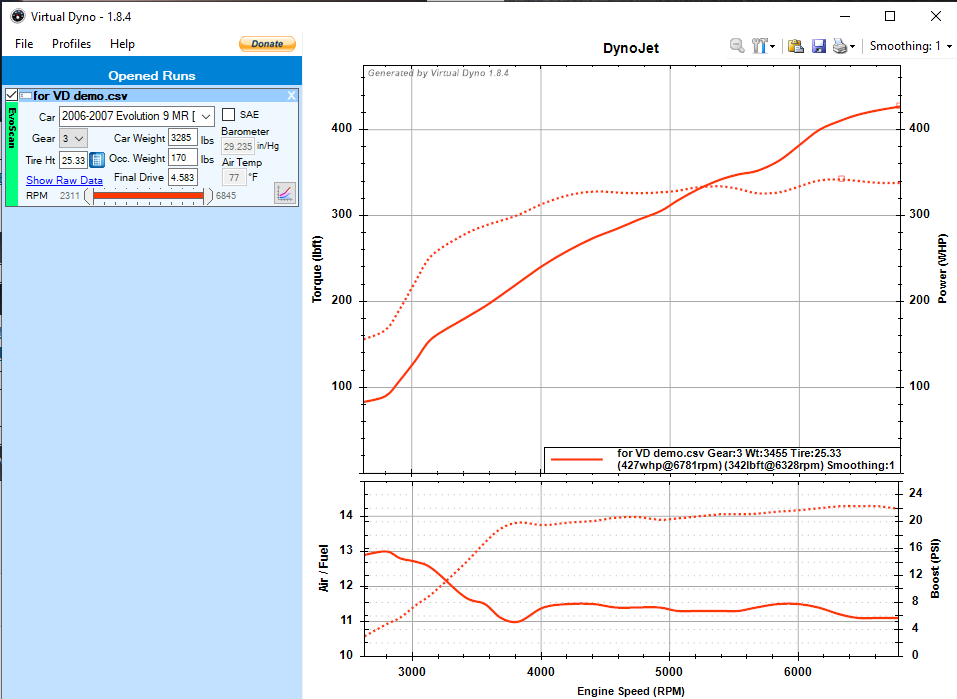This screenshot has width=957, height=699.
Task: Expand the Car model dropdown
Action: tap(206, 117)
